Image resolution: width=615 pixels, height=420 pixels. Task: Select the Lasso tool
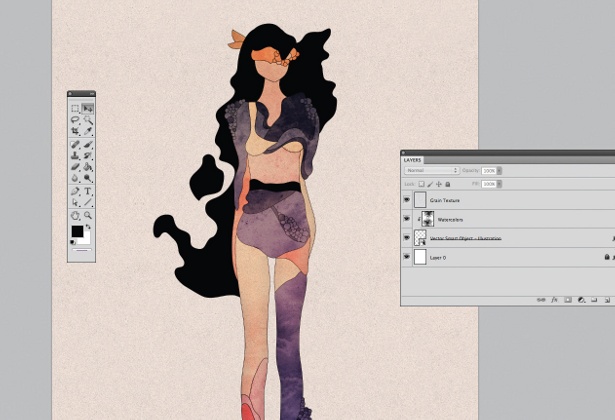[75, 120]
